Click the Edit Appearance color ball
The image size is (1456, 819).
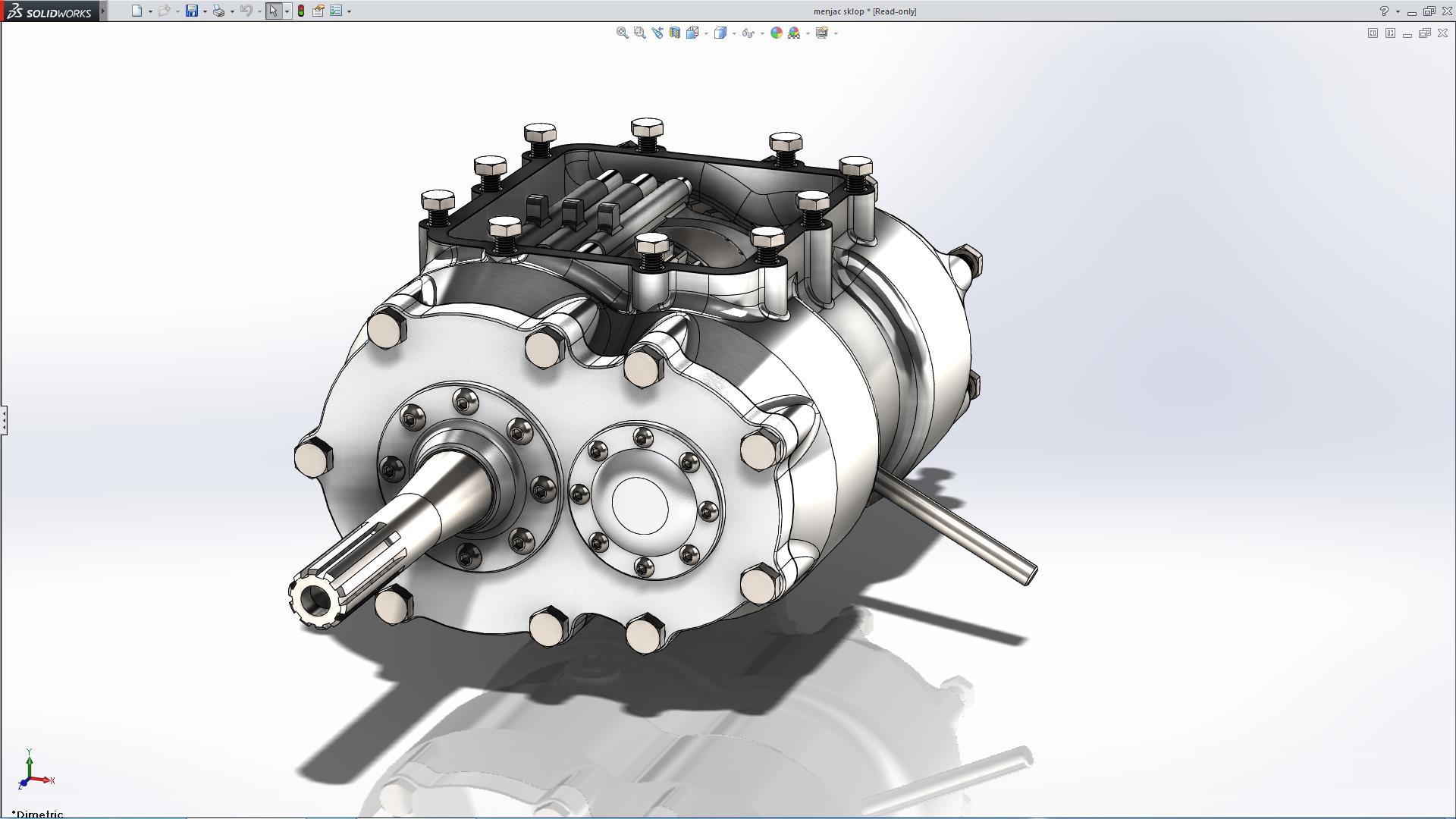[x=776, y=33]
